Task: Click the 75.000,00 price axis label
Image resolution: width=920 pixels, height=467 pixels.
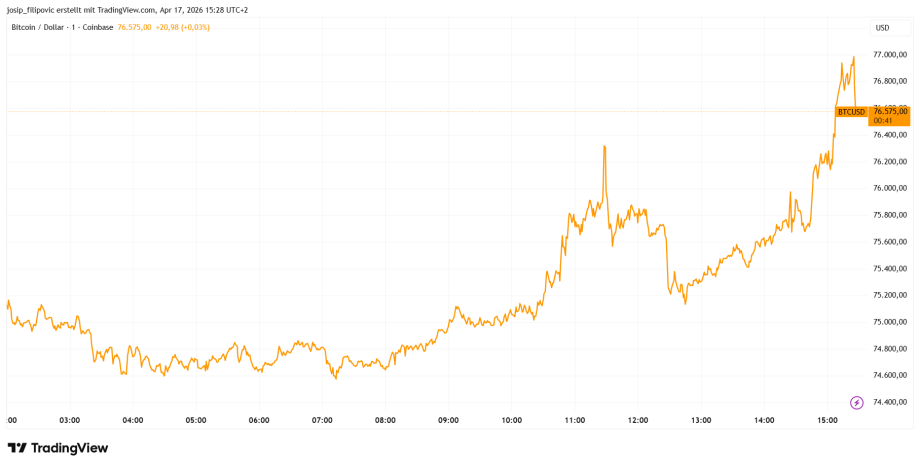Action: [889, 322]
